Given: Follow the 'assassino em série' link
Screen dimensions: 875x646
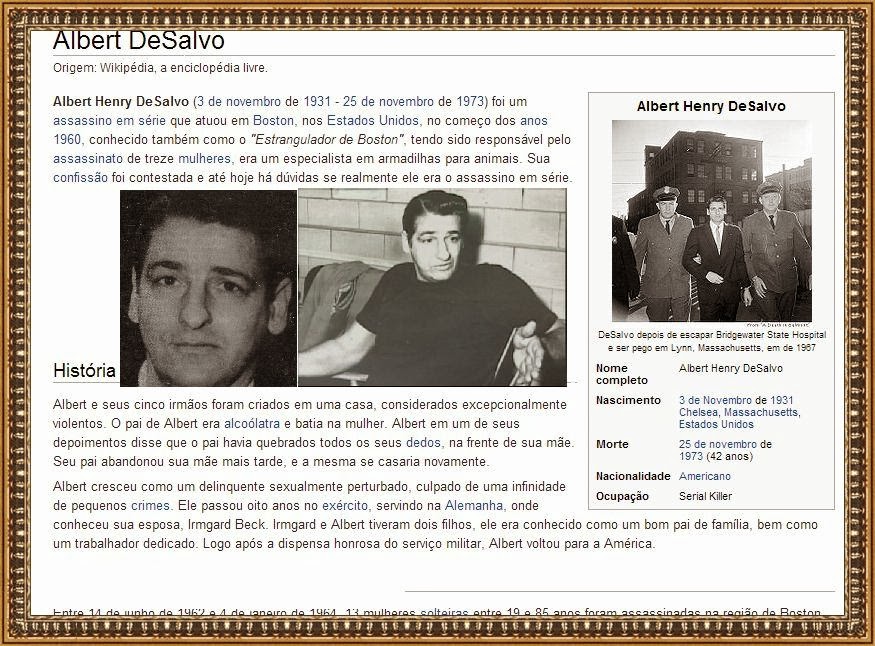Looking at the screenshot, I should pyautogui.click(x=109, y=120).
